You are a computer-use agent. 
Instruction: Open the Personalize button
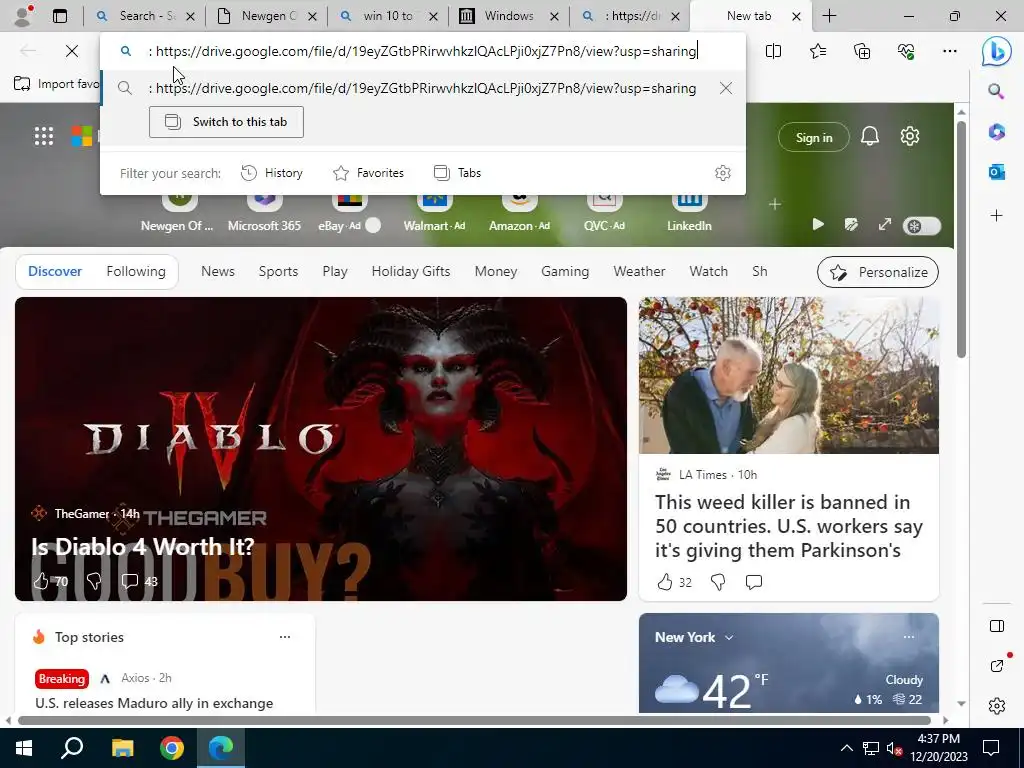click(878, 272)
